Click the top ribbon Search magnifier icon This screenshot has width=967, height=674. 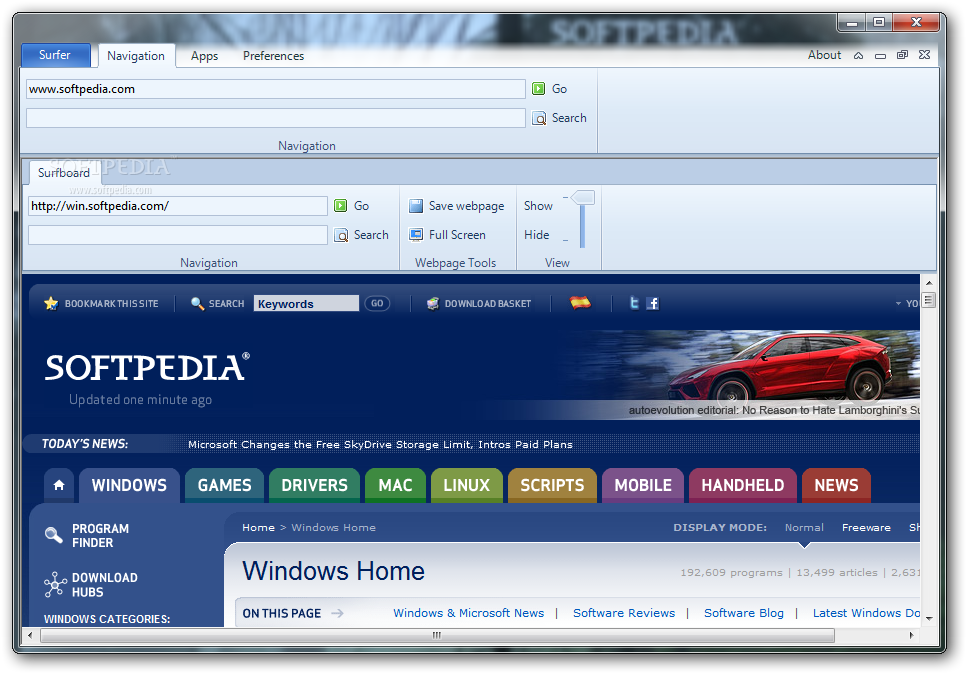coord(539,118)
